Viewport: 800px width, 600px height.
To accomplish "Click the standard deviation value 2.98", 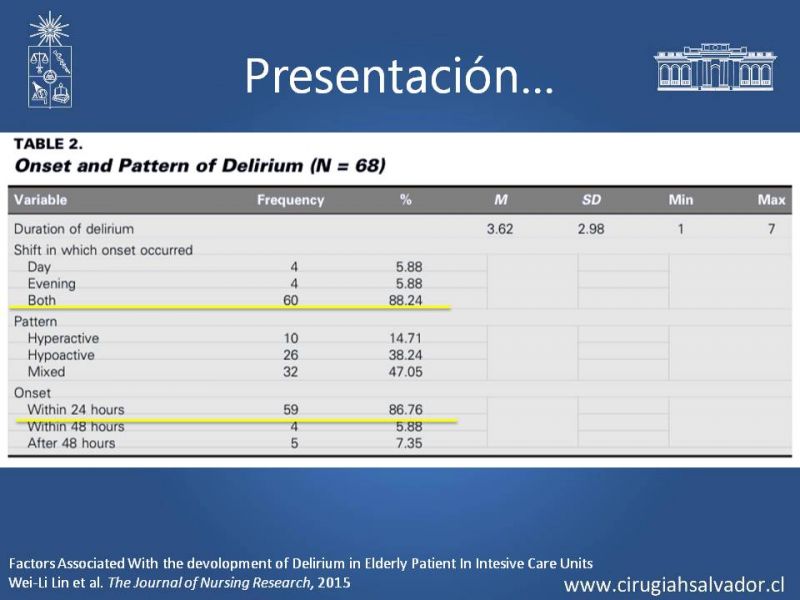I will pos(591,229).
